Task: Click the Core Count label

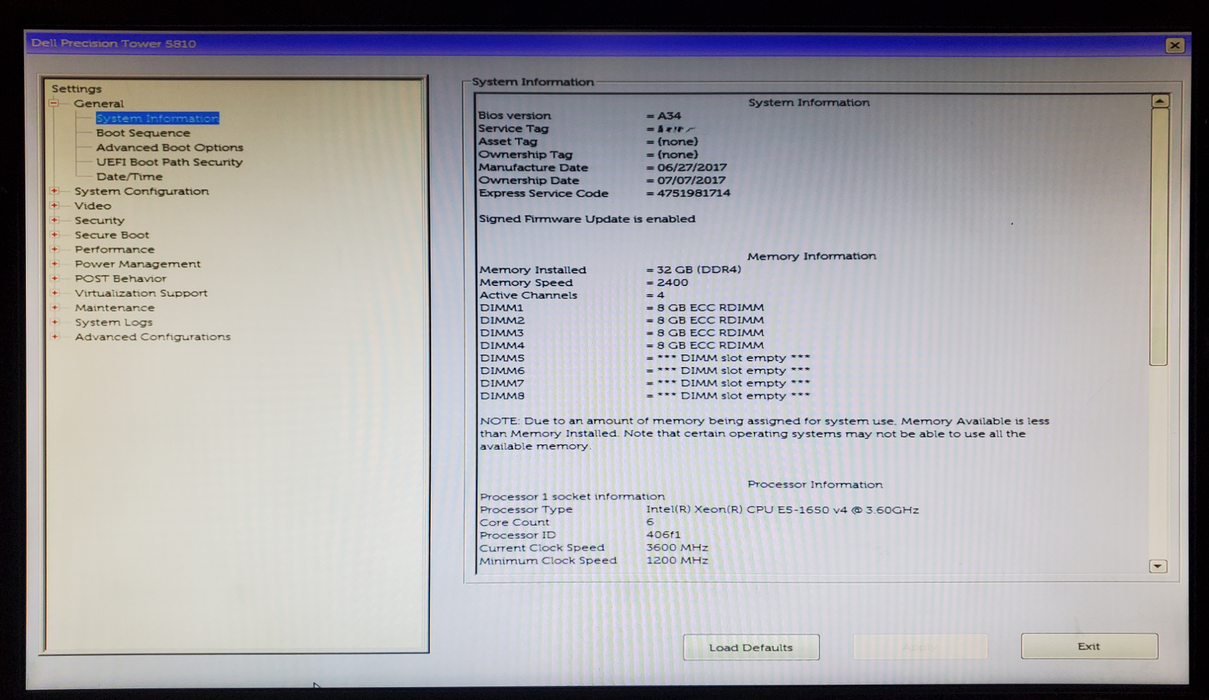Action: [x=514, y=523]
